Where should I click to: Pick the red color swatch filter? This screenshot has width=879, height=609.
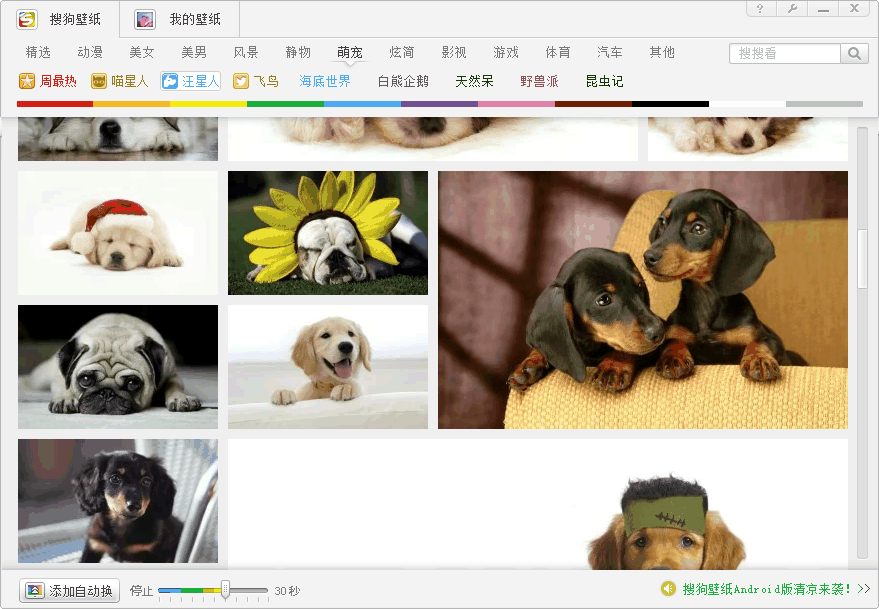pyautogui.click(x=55, y=104)
